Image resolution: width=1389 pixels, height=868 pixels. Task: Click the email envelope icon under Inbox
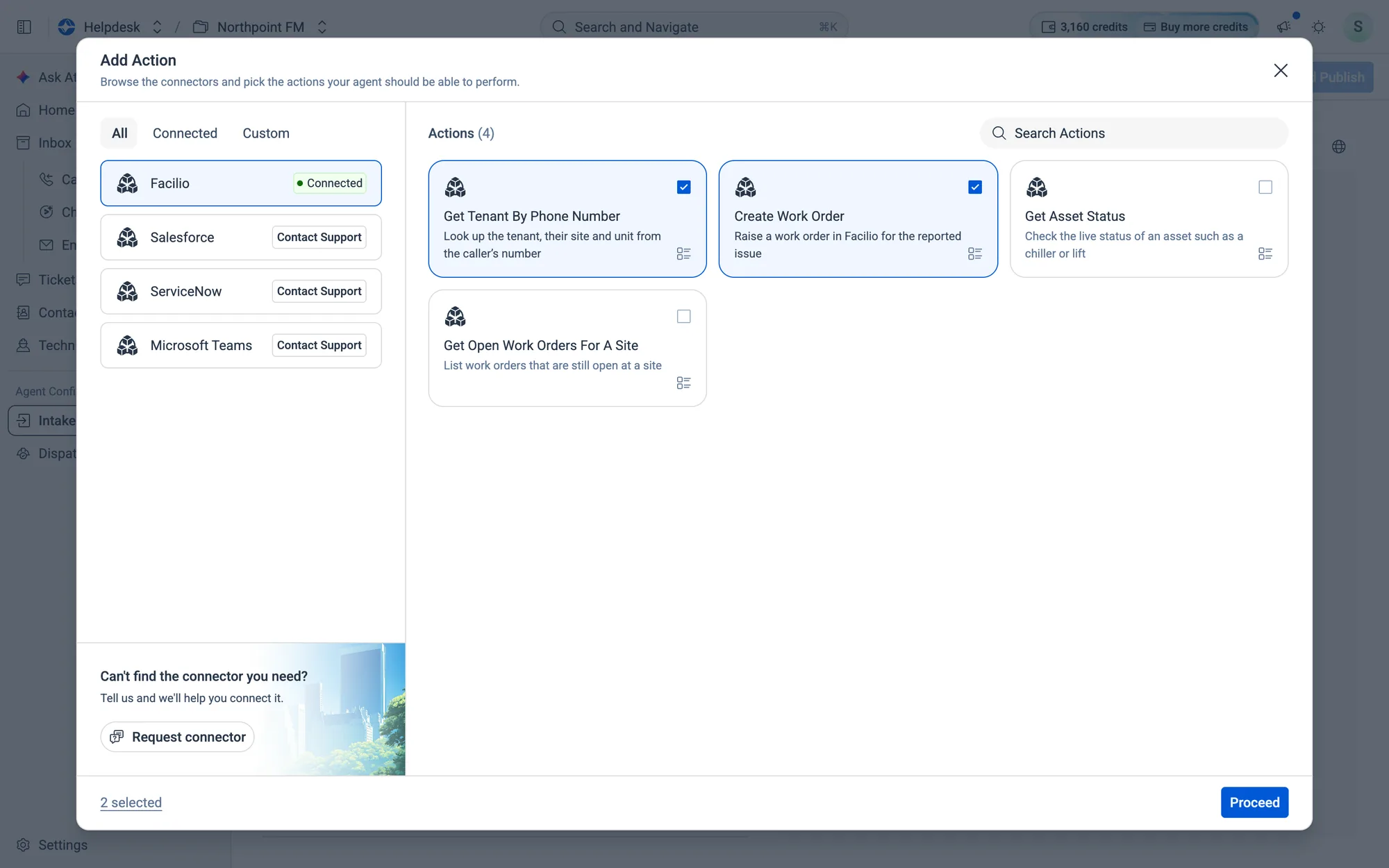coord(47,244)
